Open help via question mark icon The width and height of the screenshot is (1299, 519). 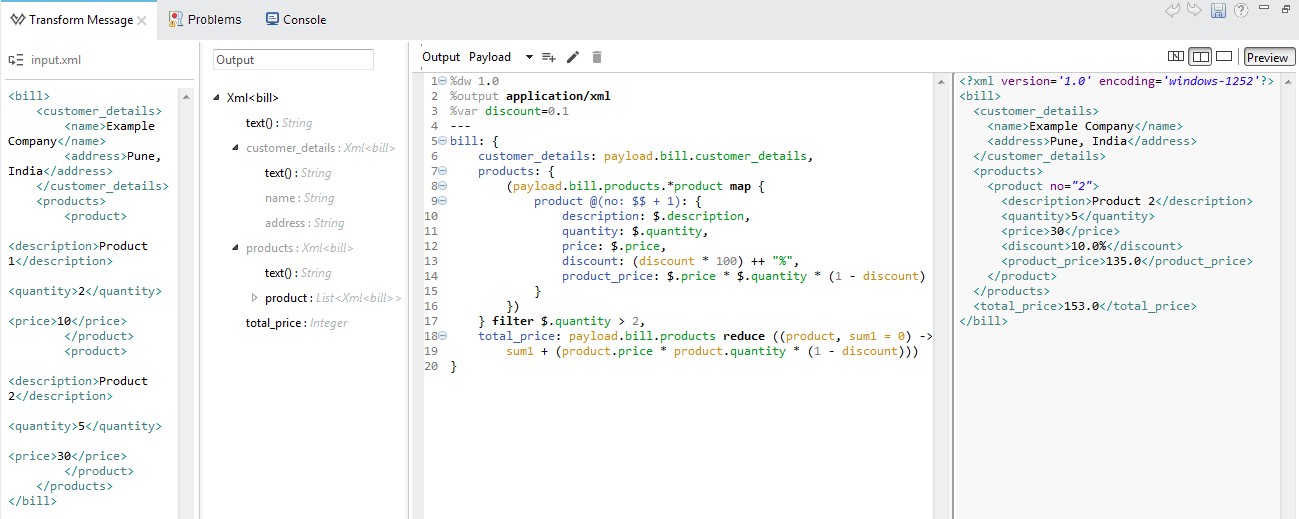pyautogui.click(x=1241, y=10)
